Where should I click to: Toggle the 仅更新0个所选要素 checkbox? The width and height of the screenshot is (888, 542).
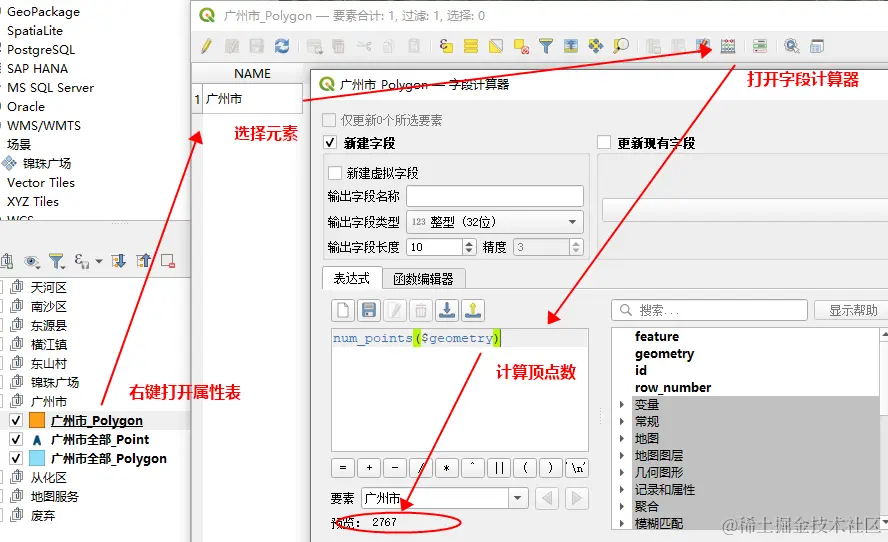328,120
